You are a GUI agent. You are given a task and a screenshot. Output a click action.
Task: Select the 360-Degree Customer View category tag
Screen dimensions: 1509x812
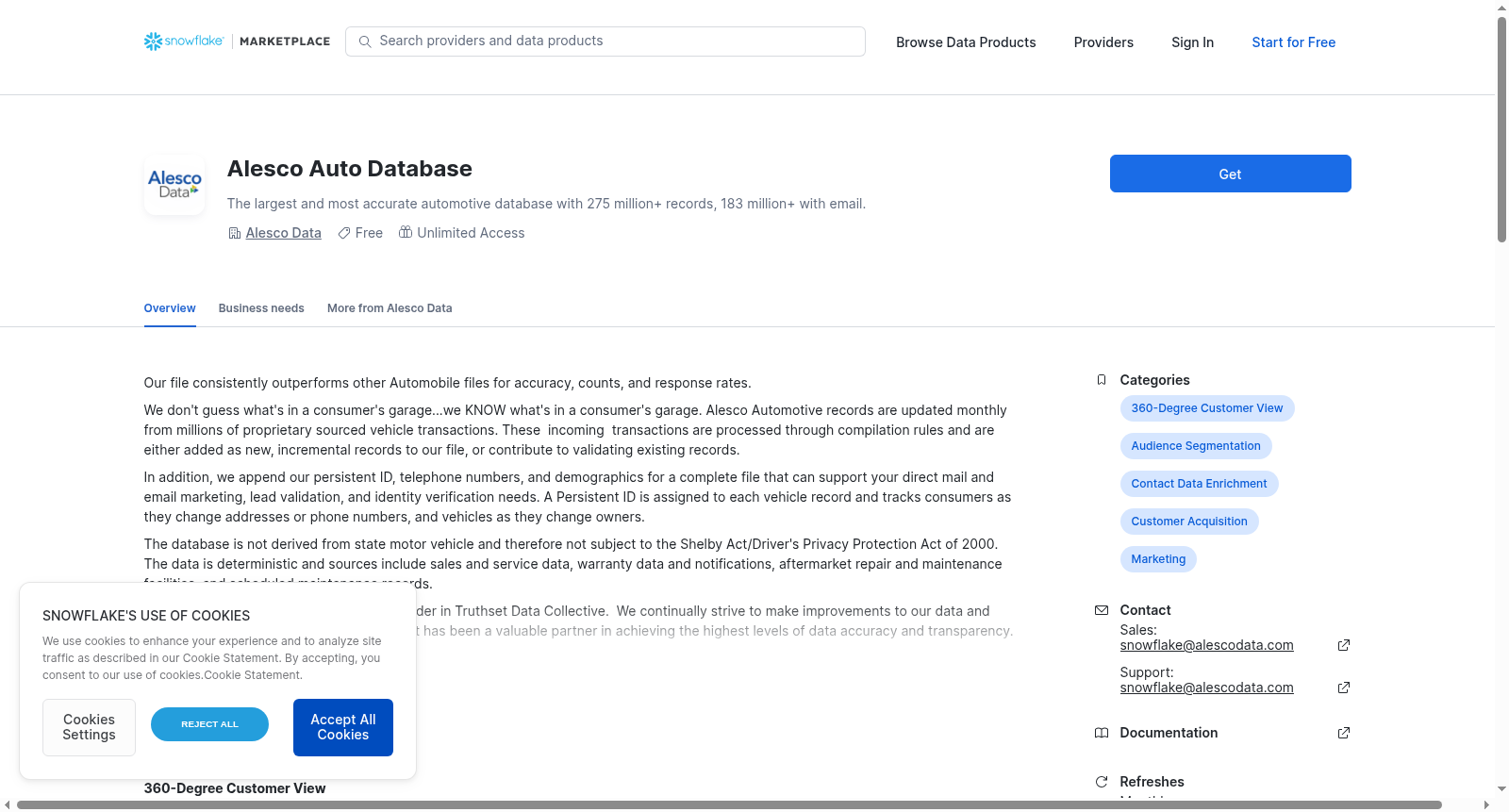(1207, 408)
